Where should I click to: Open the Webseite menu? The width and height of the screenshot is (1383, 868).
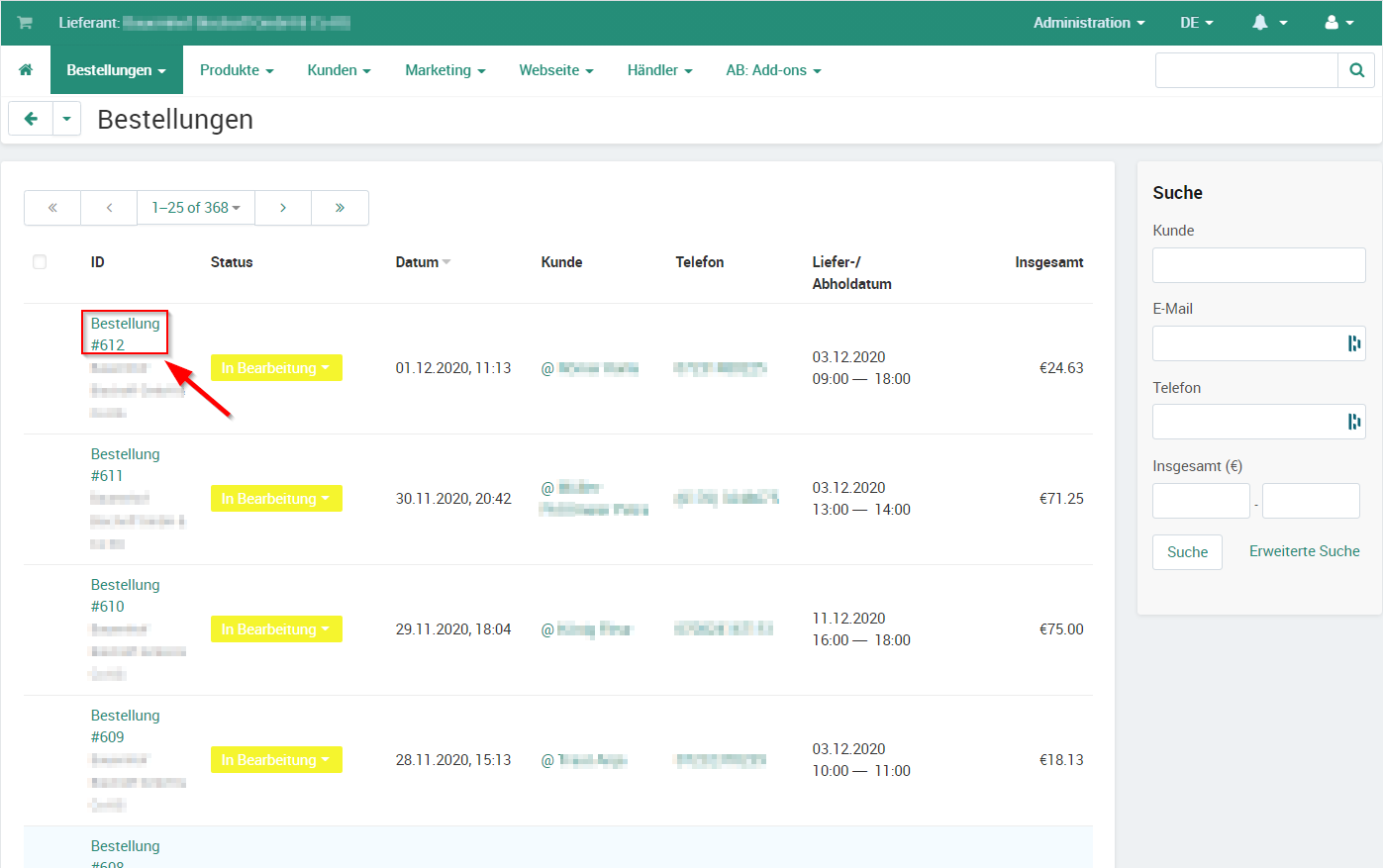coord(556,70)
